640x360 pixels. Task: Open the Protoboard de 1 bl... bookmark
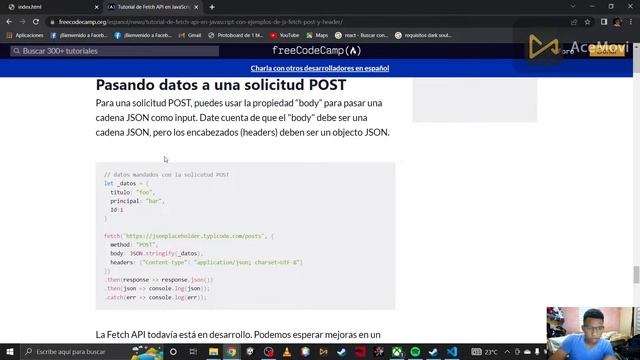point(236,36)
